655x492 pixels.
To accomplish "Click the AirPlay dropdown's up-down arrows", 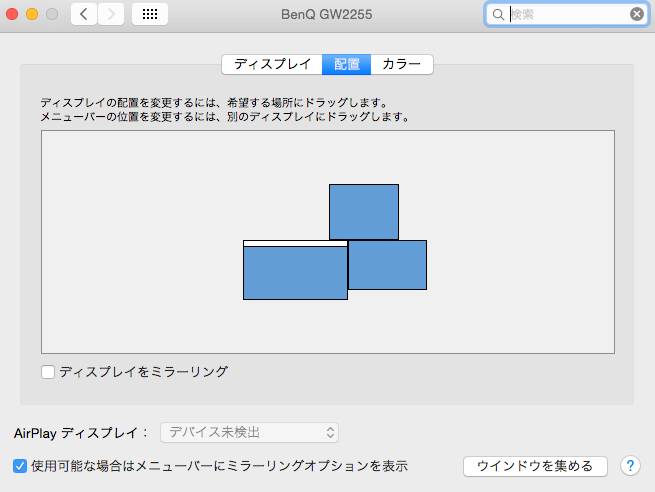I will tap(330, 432).
